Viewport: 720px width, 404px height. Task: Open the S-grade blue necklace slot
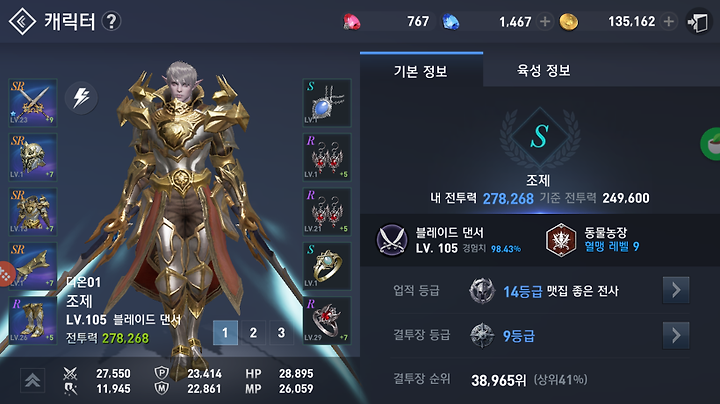[x=327, y=102]
